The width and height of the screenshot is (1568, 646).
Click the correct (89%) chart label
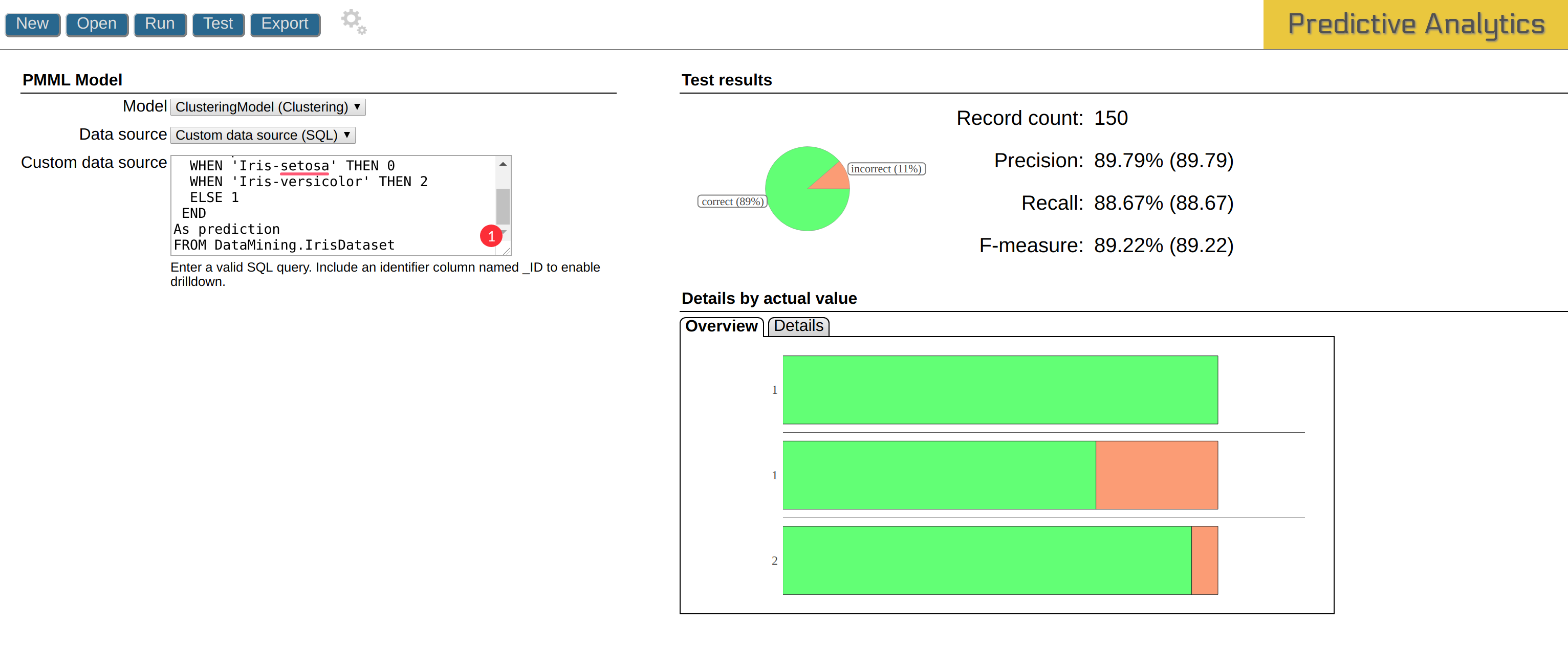[x=732, y=202]
